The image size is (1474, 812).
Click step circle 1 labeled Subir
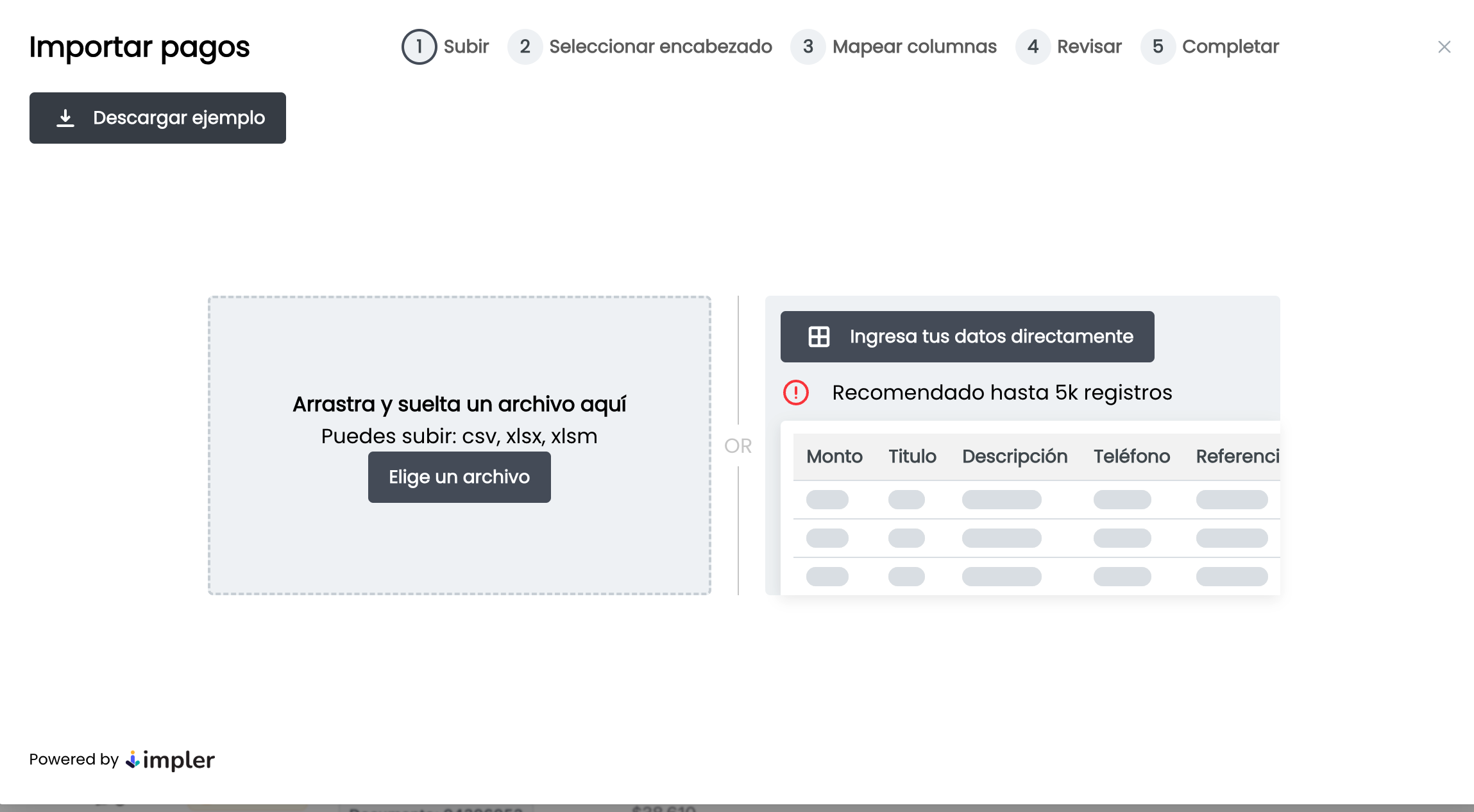tap(419, 46)
